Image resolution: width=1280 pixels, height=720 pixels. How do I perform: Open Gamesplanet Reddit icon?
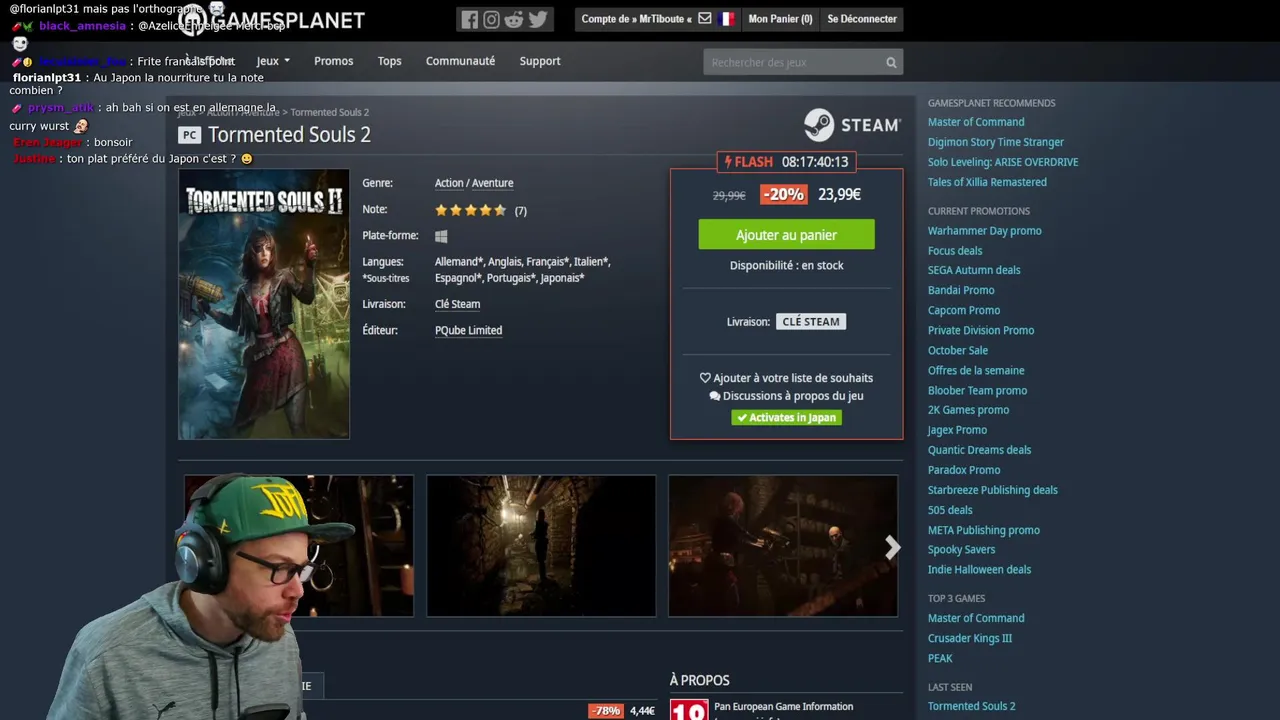(x=514, y=19)
